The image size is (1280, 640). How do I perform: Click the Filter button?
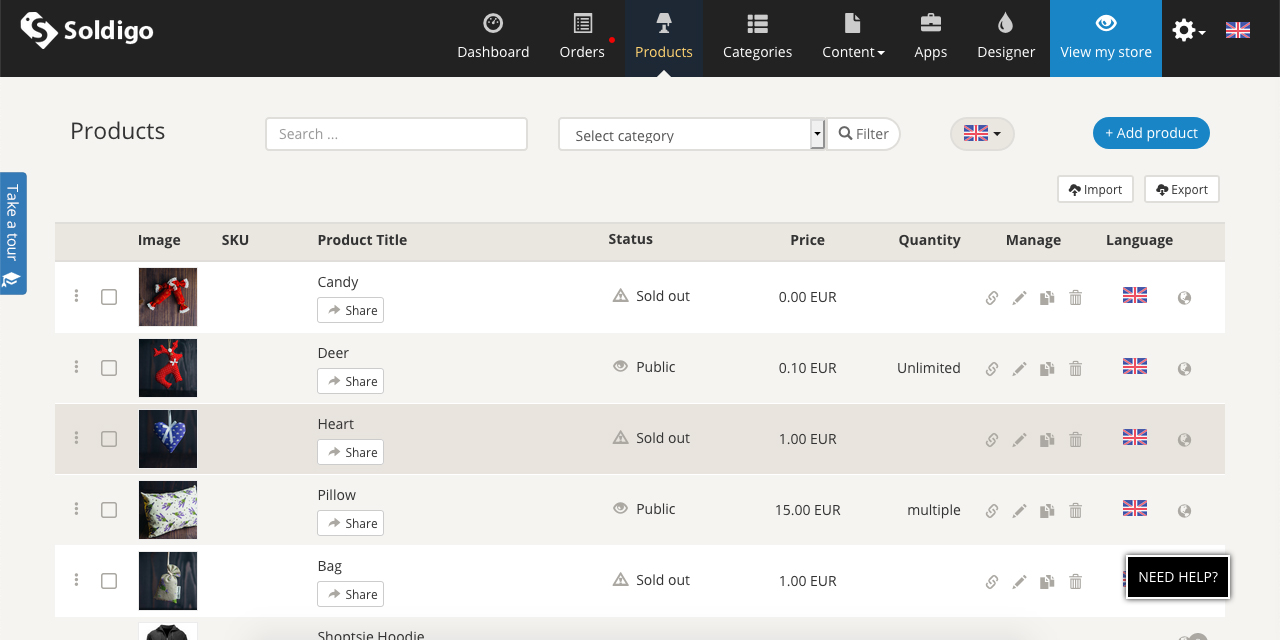click(x=863, y=134)
